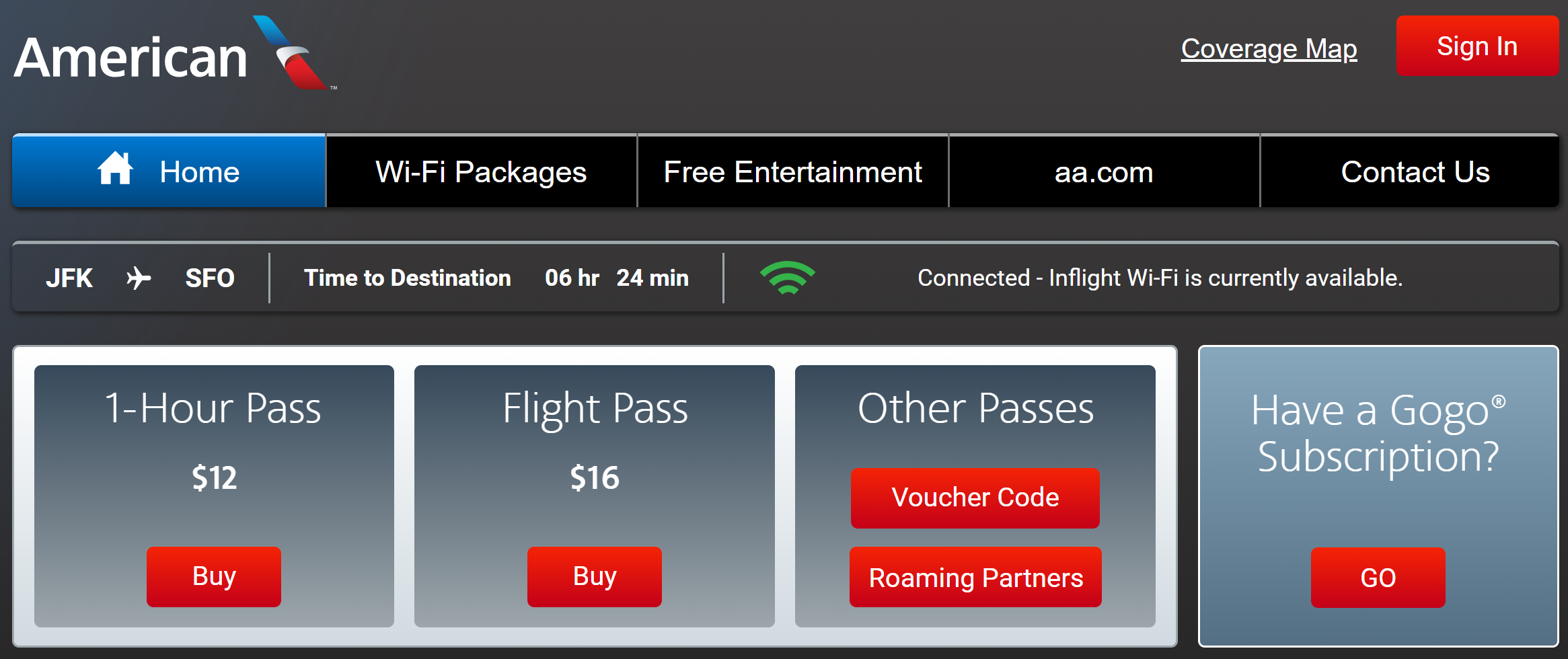Click the home house icon
Screen dimensions: 1568x659
point(115,169)
